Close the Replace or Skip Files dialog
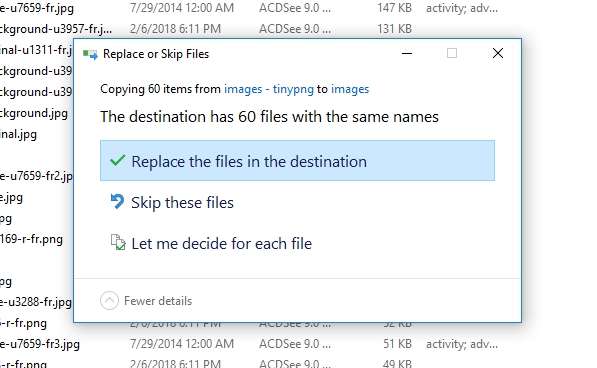Screen dimensions: 597x368 498,53
